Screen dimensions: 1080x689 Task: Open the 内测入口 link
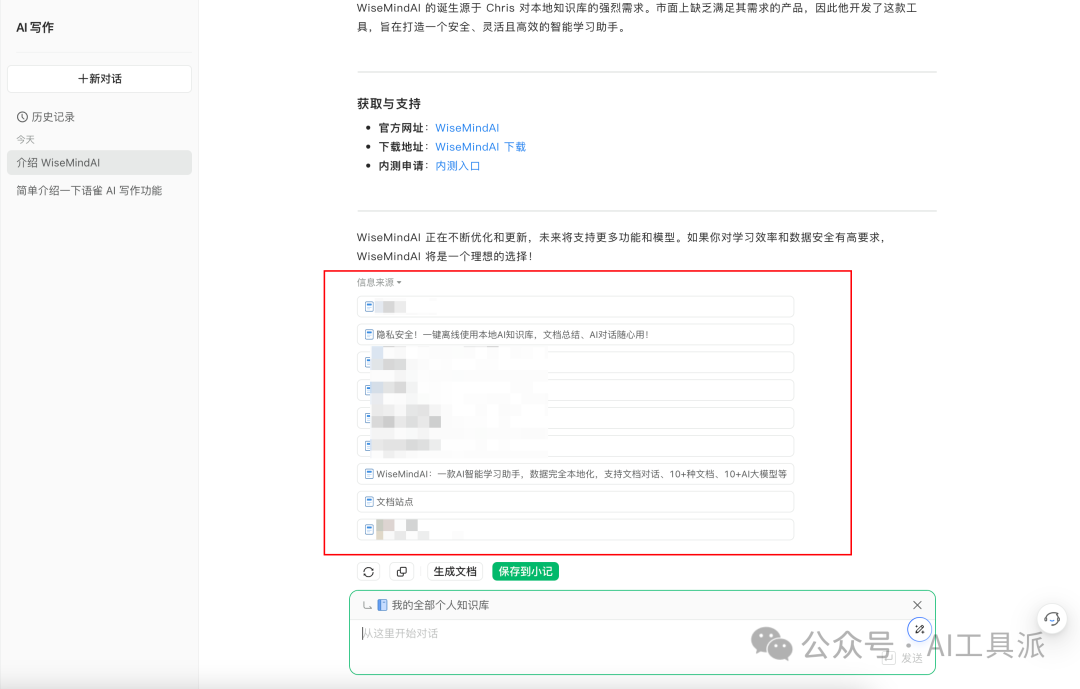pos(457,166)
